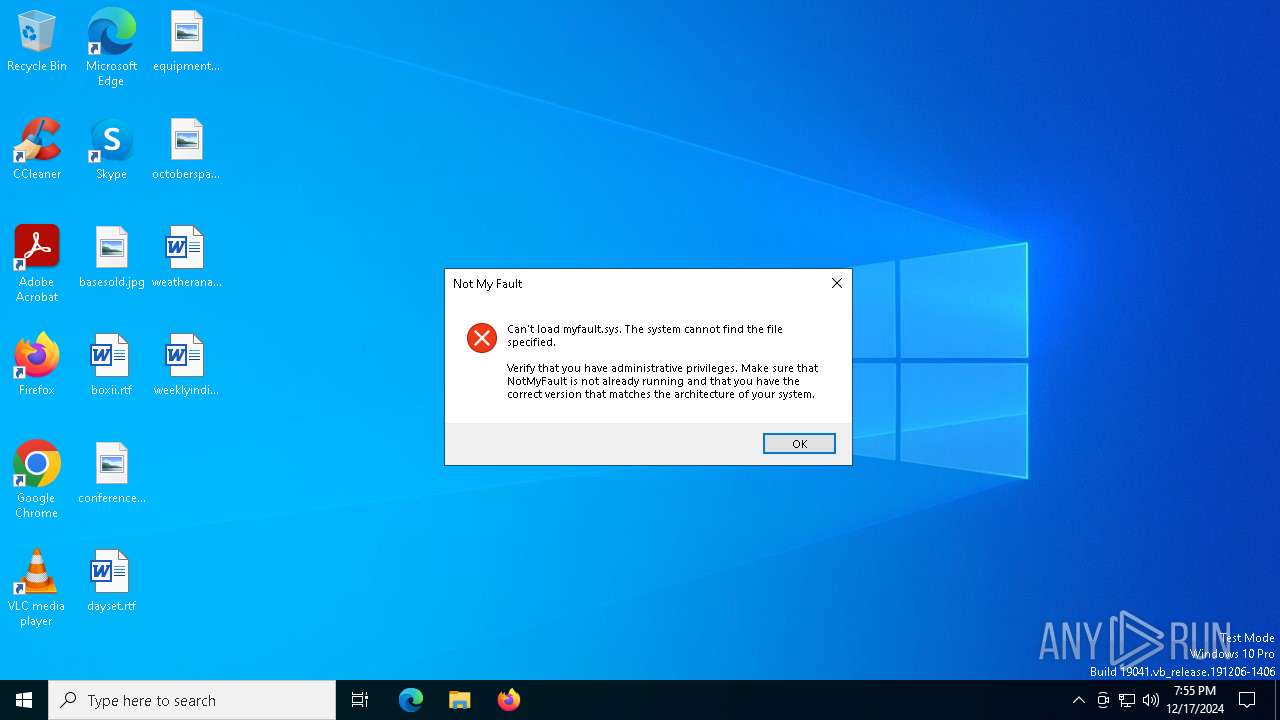Select the CCleaner desktop shortcut
The height and width of the screenshot is (720, 1280).
tap(37, 150)
